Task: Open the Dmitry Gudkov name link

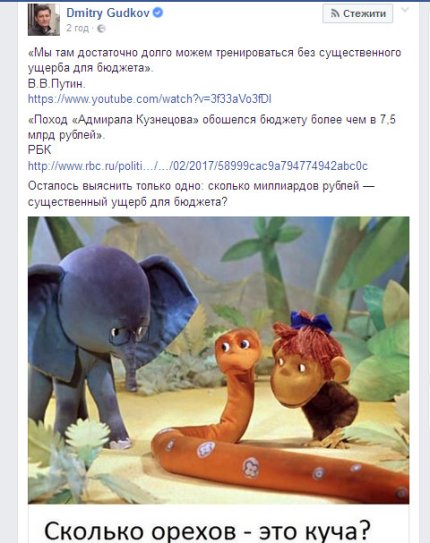Action: [x=108, y=13]
